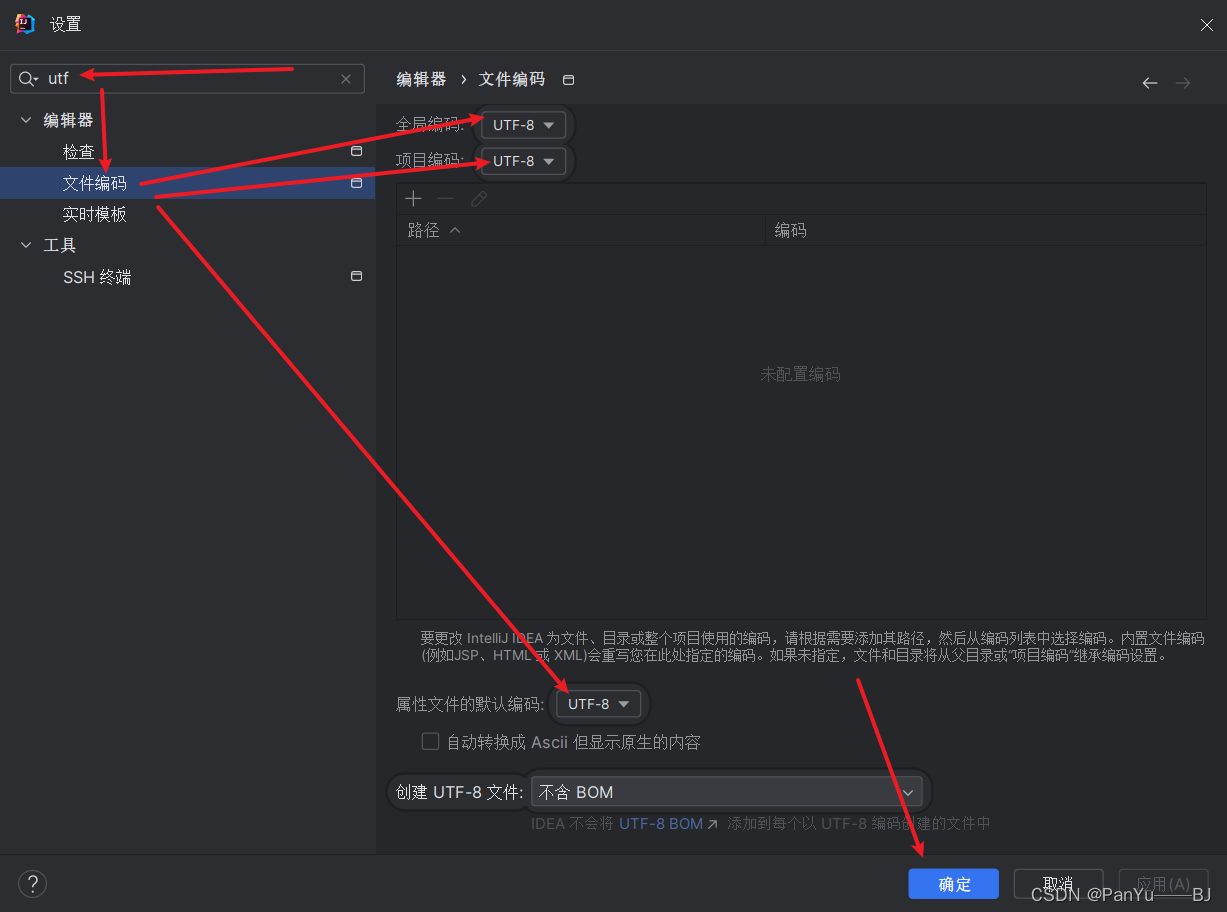Click the IntelliJ IDEA logo icon
The width and height of the screenshot is (1227, 912).
click(x=25, y=24)
